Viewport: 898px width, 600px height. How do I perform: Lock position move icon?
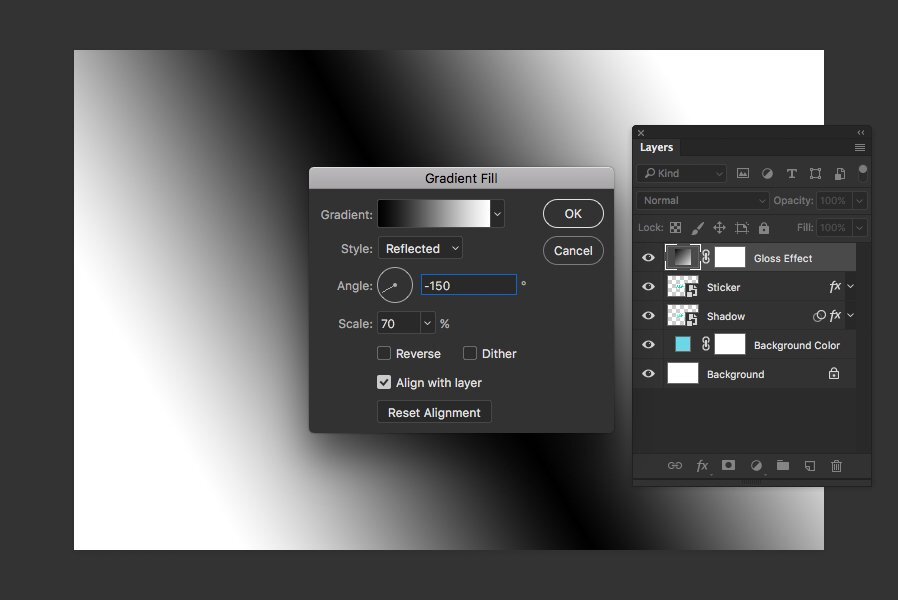(719, 228)
